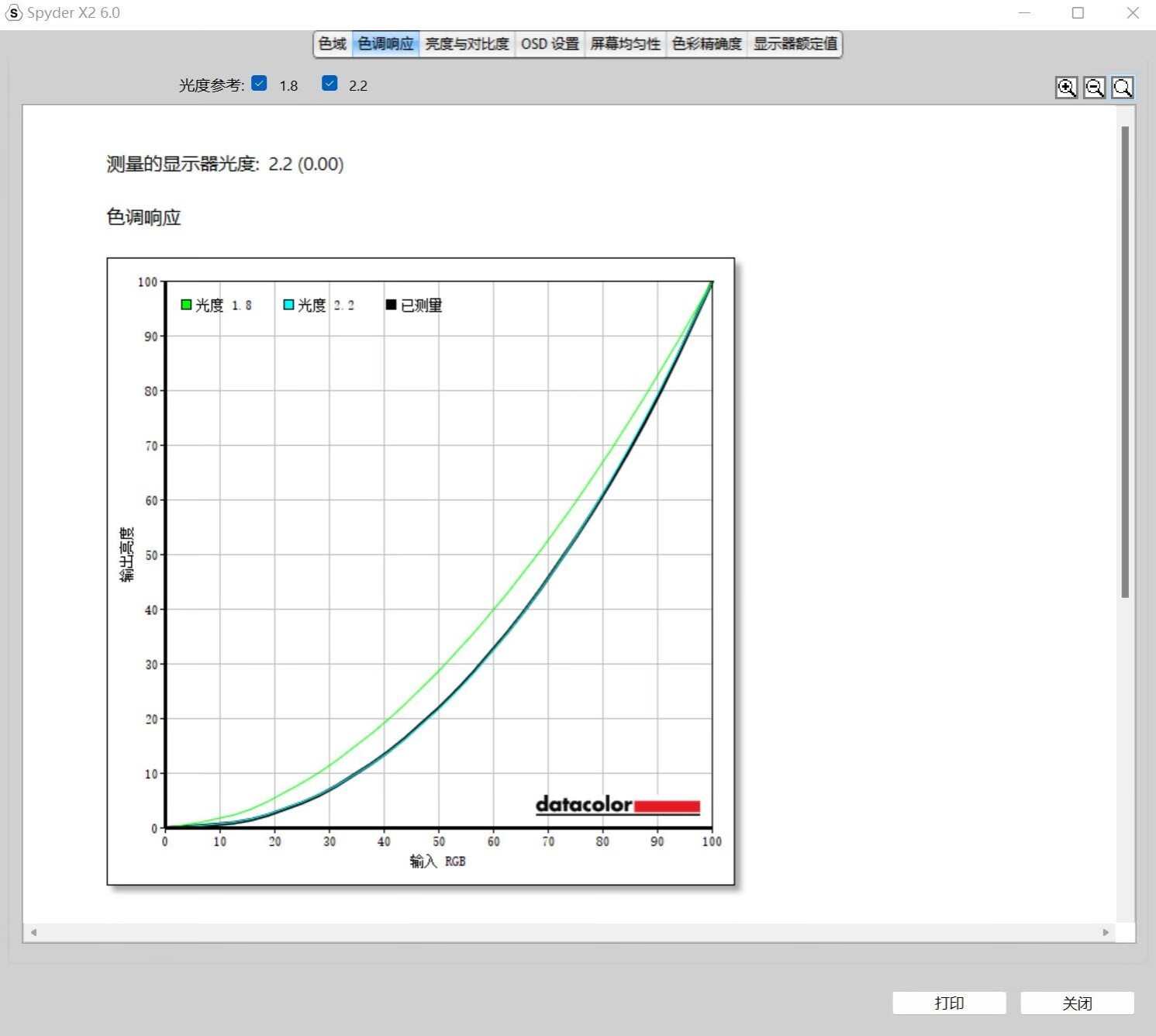Switch to the 屏幕均匀性 tab
1156x1036 pixels.
pos(625,44)
